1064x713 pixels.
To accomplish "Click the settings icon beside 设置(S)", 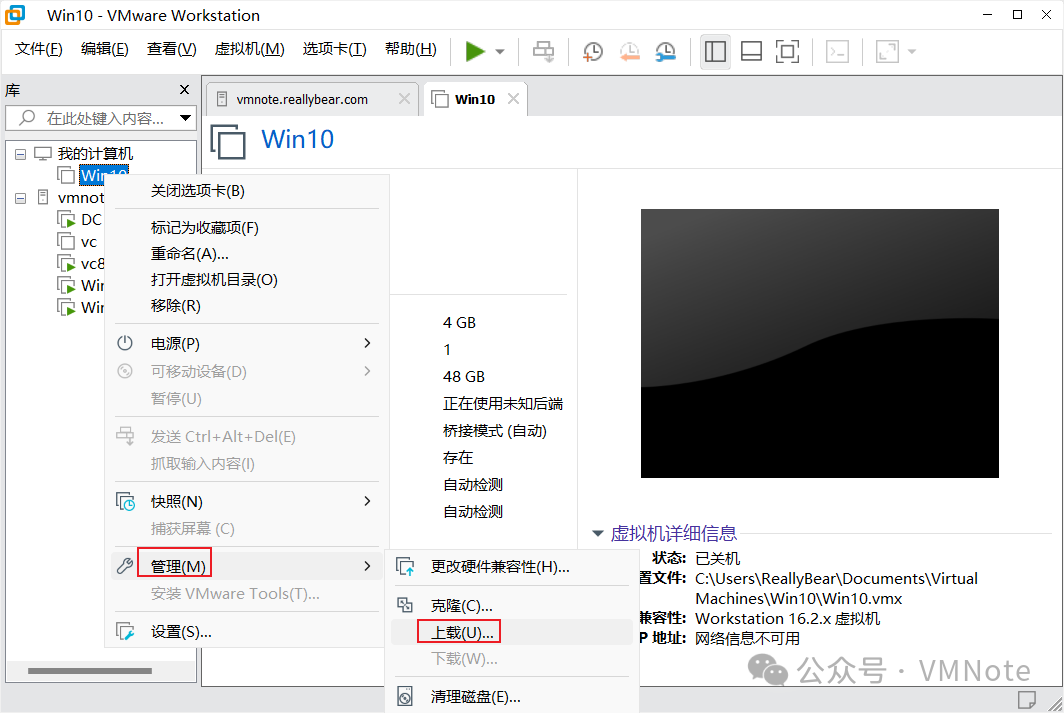I will pyautogui.click(x=125, y=632).
